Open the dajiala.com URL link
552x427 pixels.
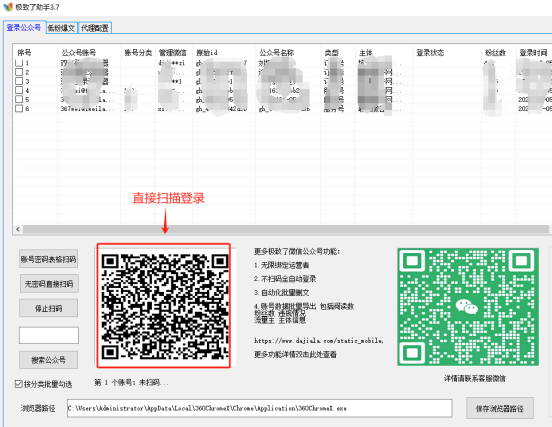coord(319,341)
